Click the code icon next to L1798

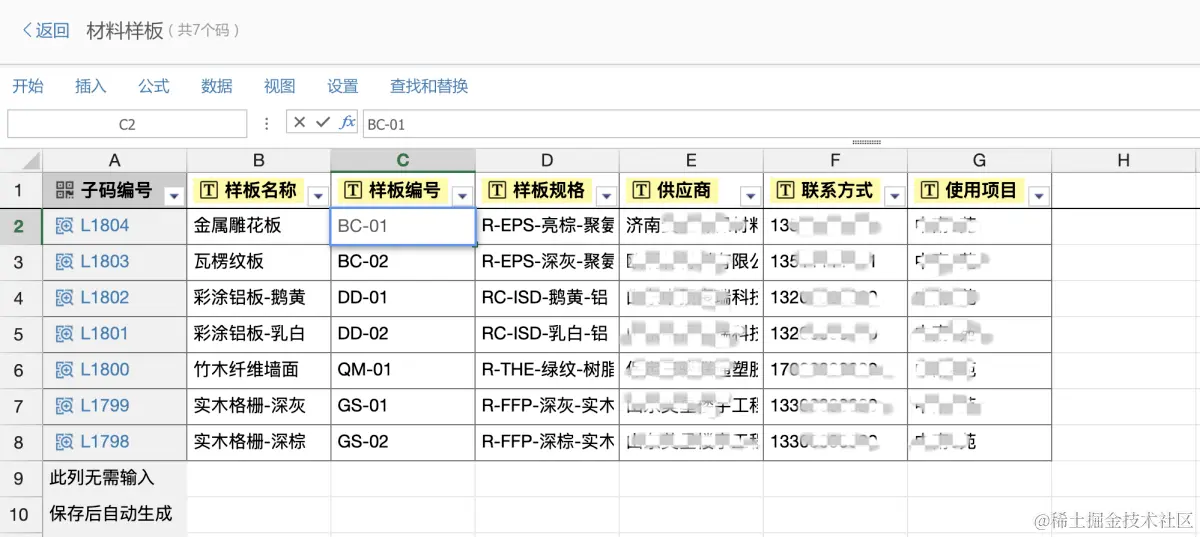(x=65, y=442)
